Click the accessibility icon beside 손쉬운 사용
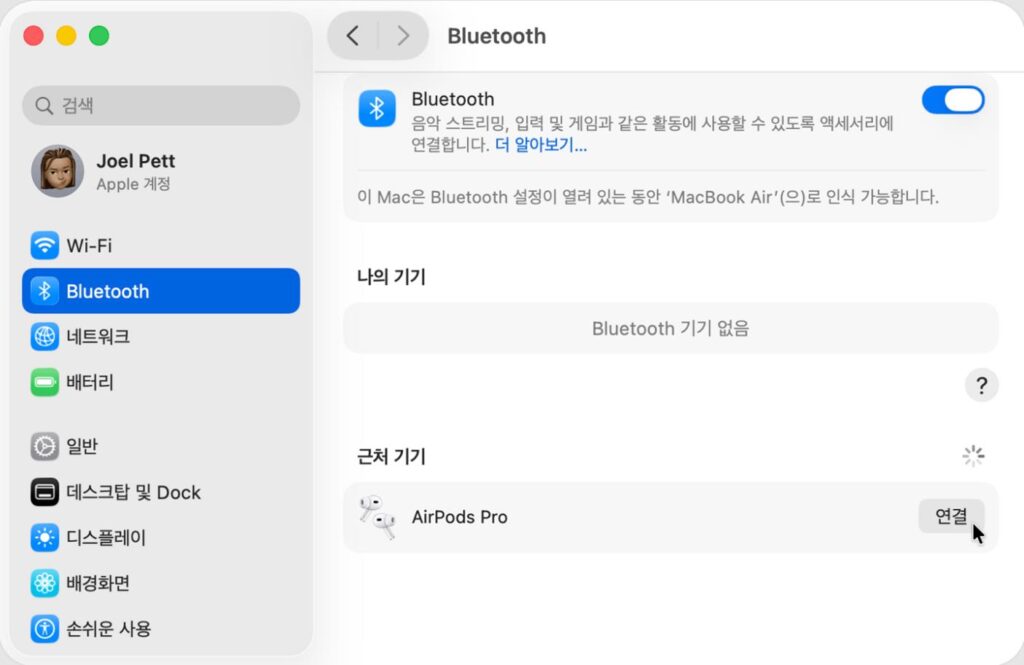 click(44, 628)
